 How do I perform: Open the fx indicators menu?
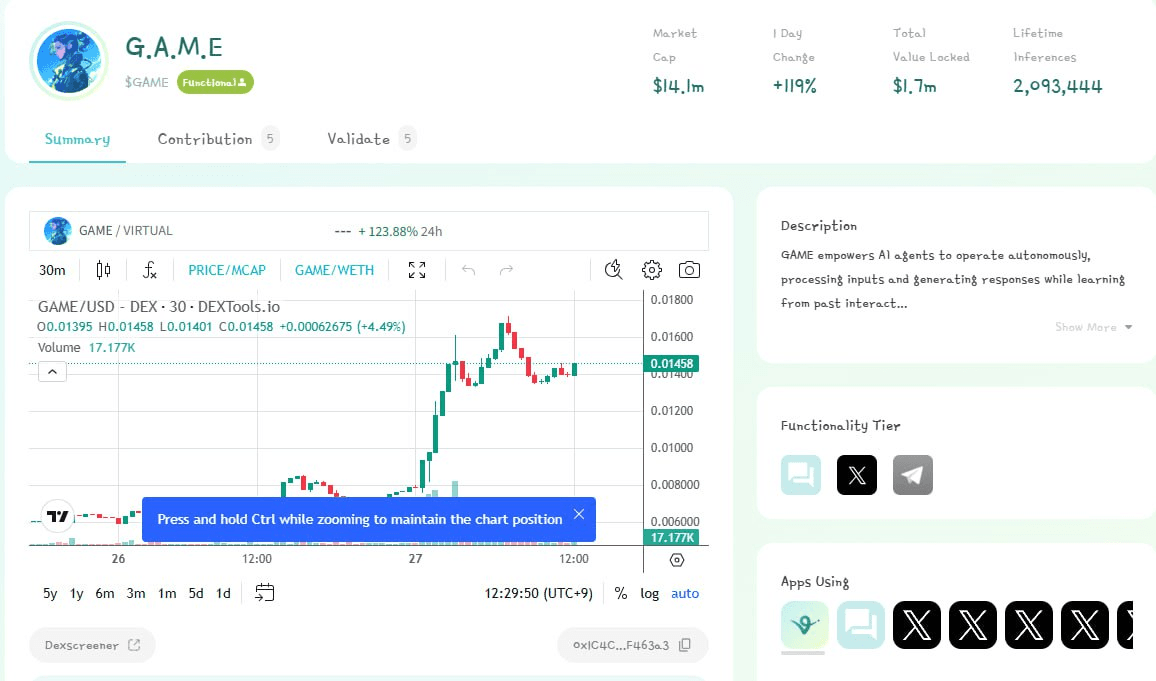click(150, 270)
